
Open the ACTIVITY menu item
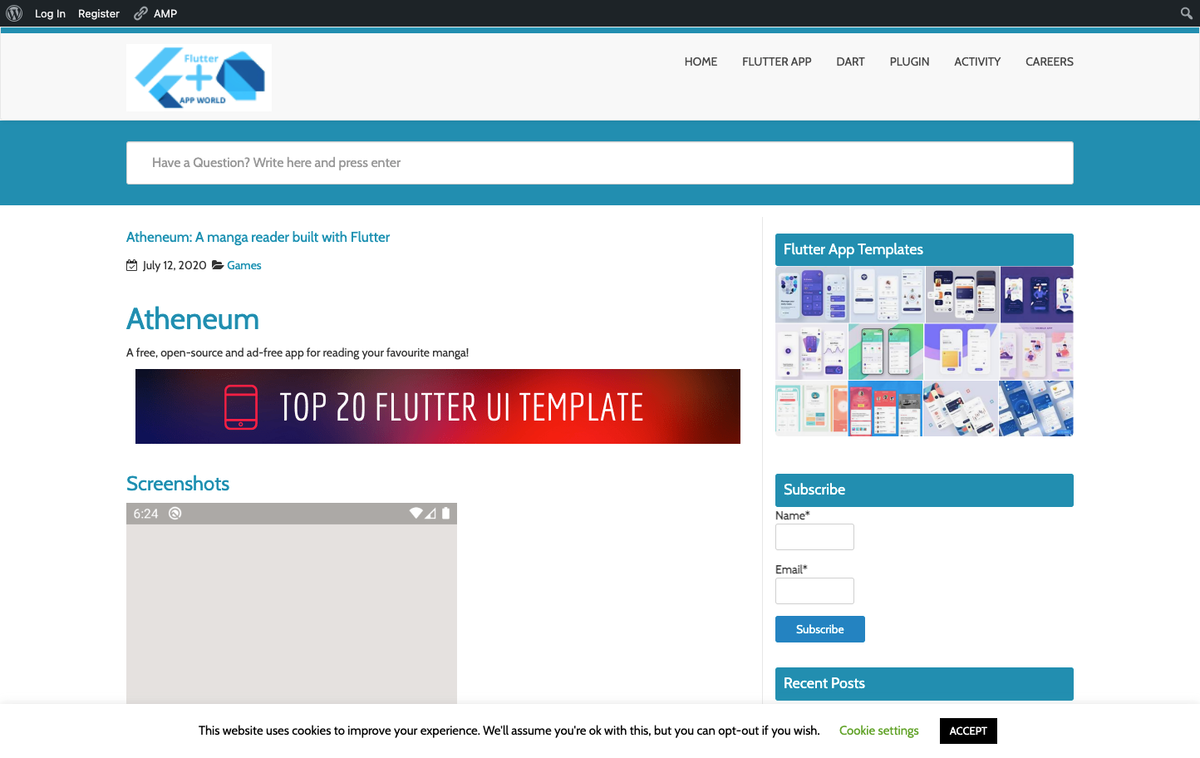pos(978,61)
